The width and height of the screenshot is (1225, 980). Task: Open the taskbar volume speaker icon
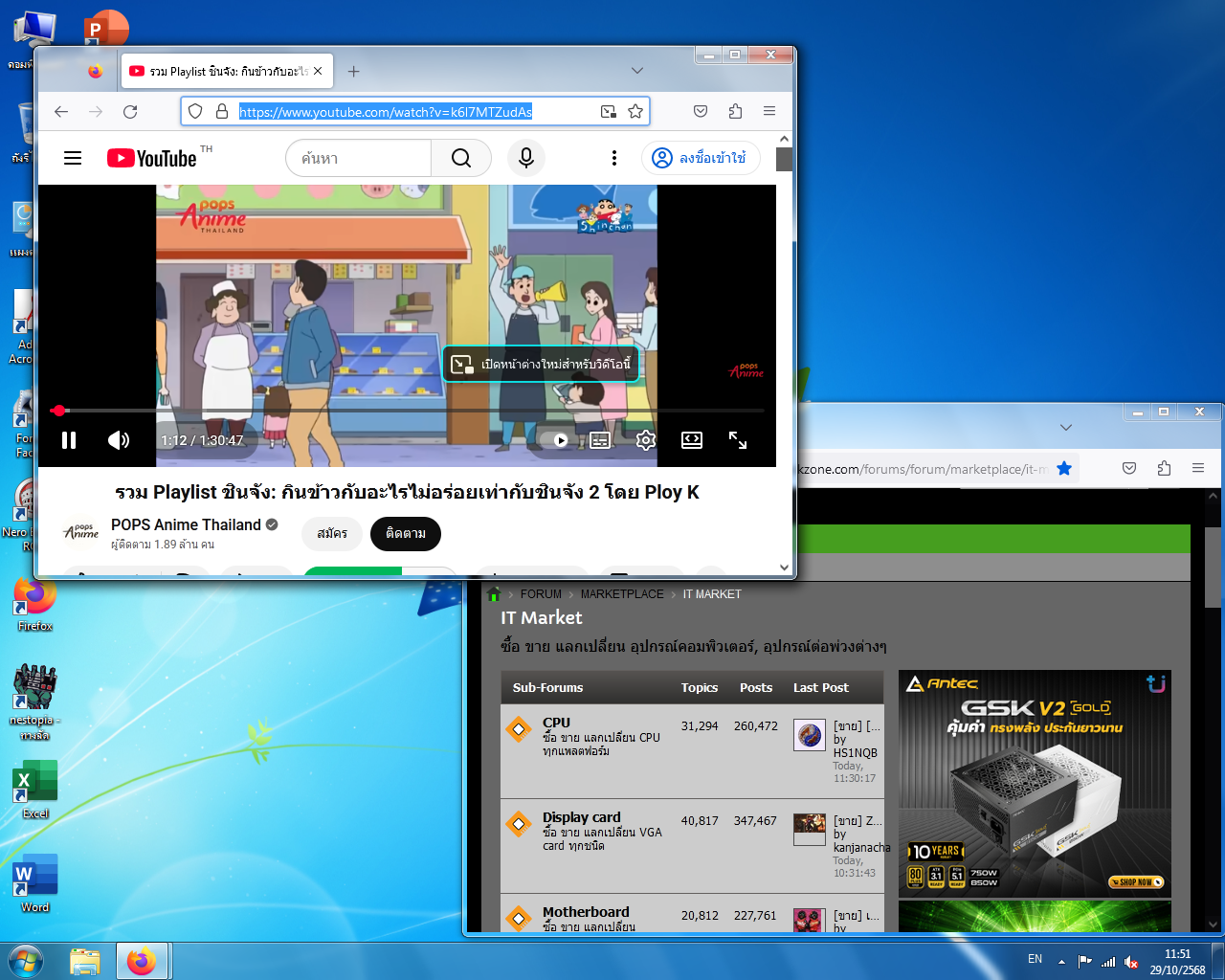(x=1131, y=961)
